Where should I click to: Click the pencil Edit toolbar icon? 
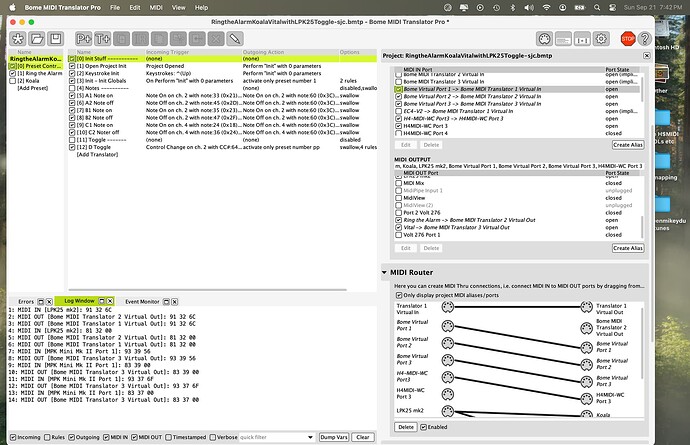[x=235, y=39]
